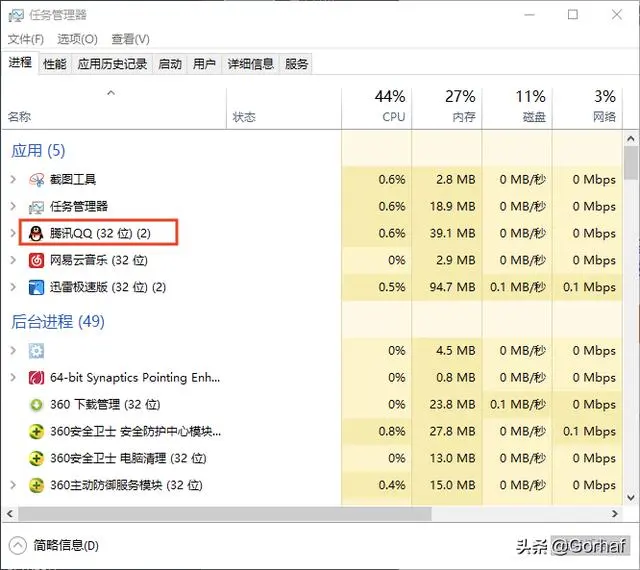640x570 pixels.
Task: Click the 应用 (5) group heading
Action: click(38, 151)
